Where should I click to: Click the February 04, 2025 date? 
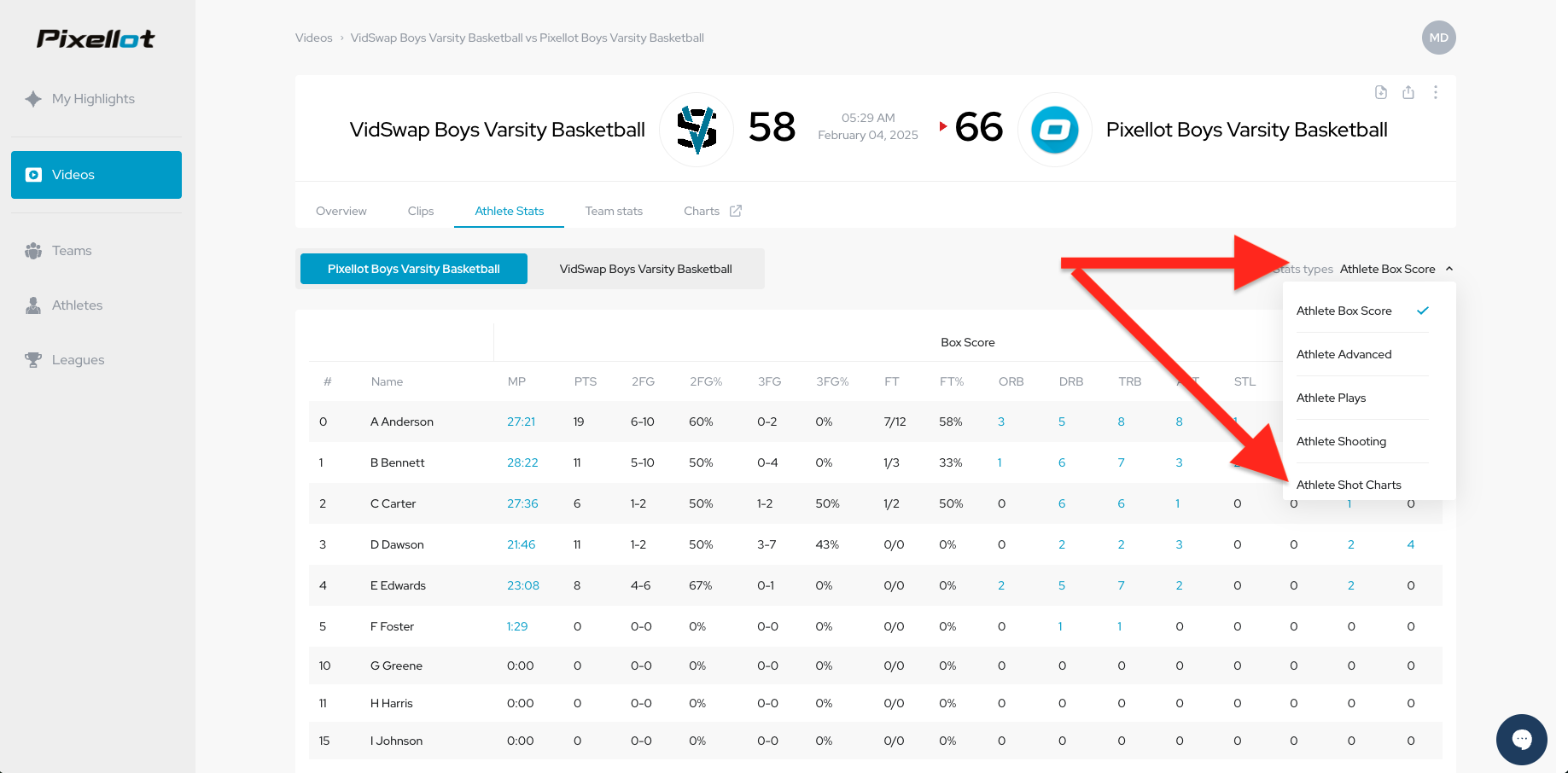click(x=868, y=135)
